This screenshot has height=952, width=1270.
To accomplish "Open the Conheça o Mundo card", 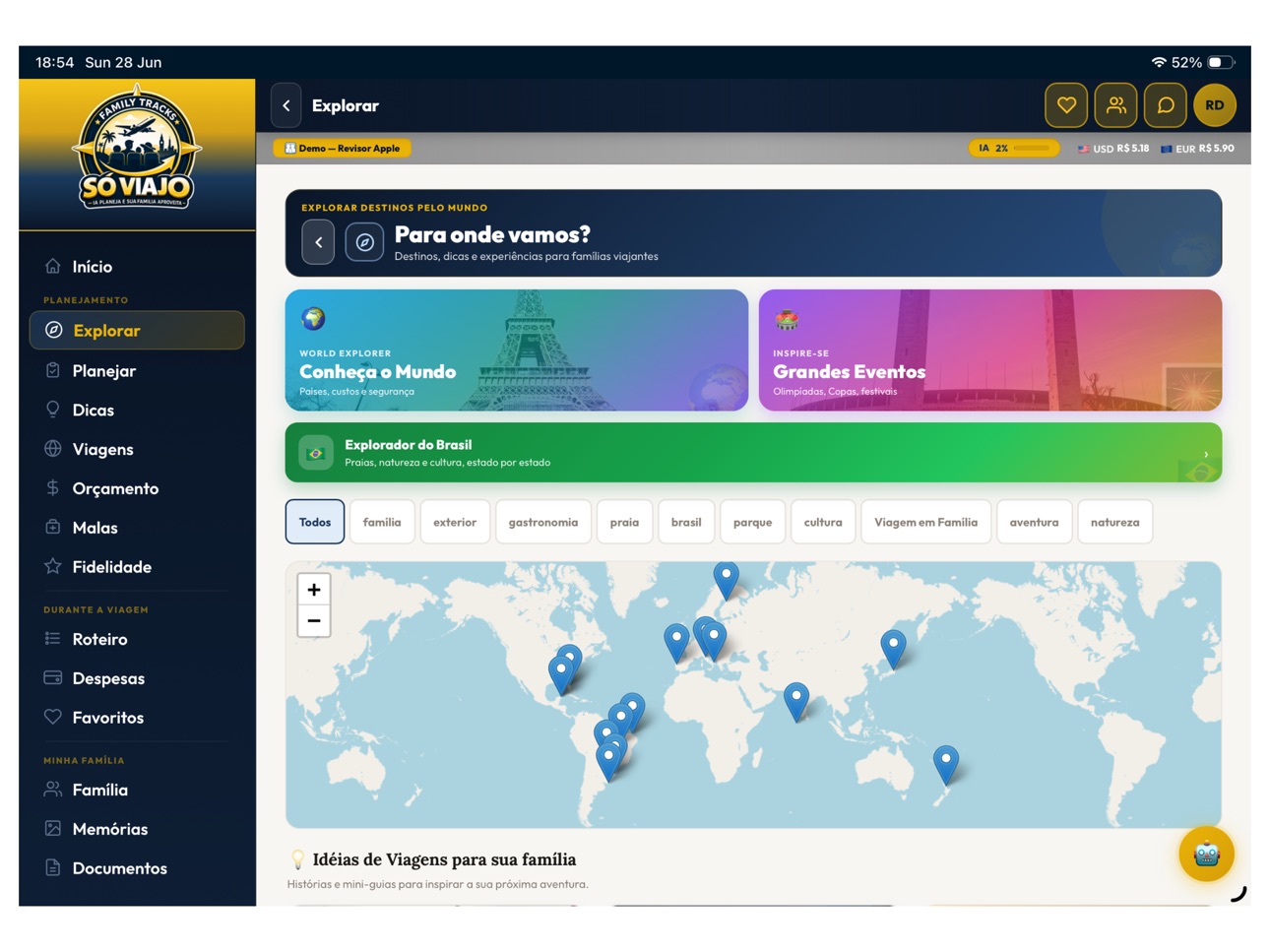I will (x=517, y=350).
